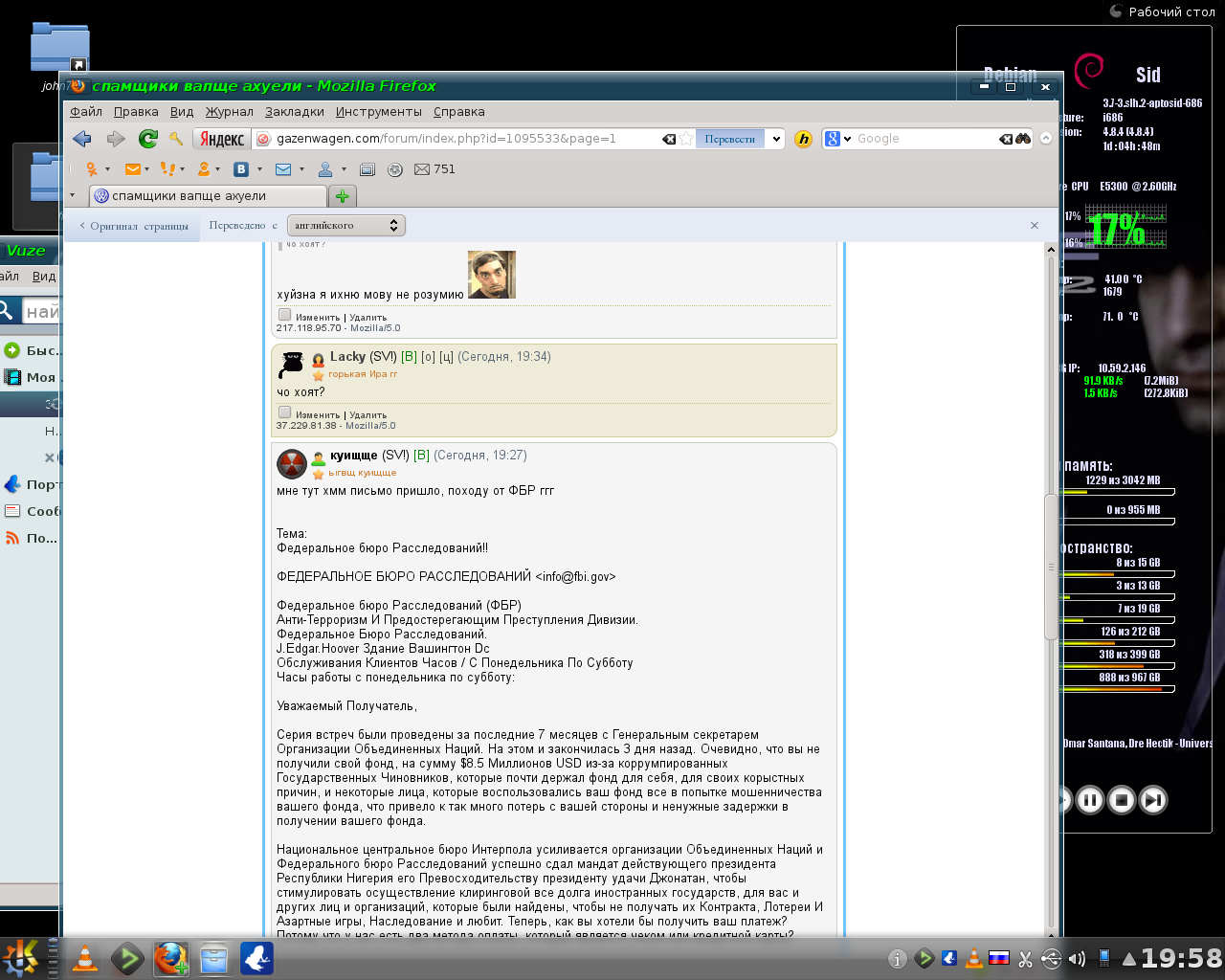Open the VKontakte B toolbar icon
The height and width of the screenshot is (980, 1225).
[x=241, y=169]
